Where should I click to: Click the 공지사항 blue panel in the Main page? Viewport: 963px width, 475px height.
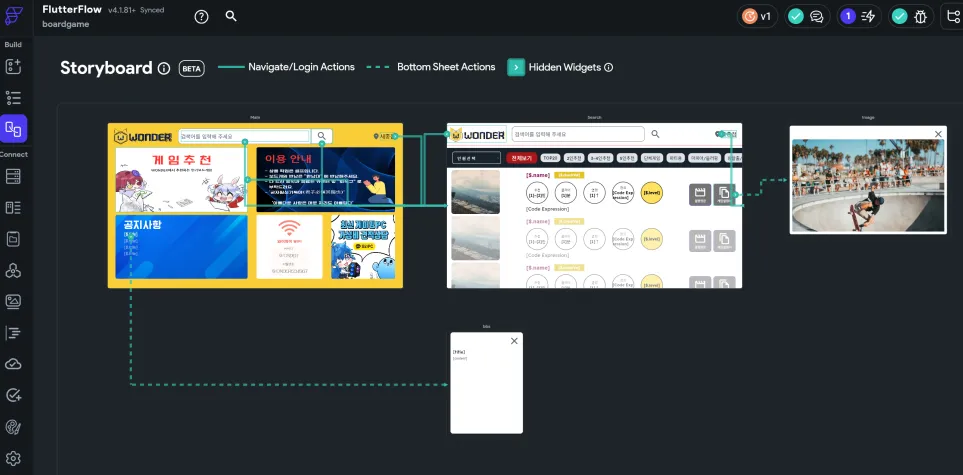point(181,246)
